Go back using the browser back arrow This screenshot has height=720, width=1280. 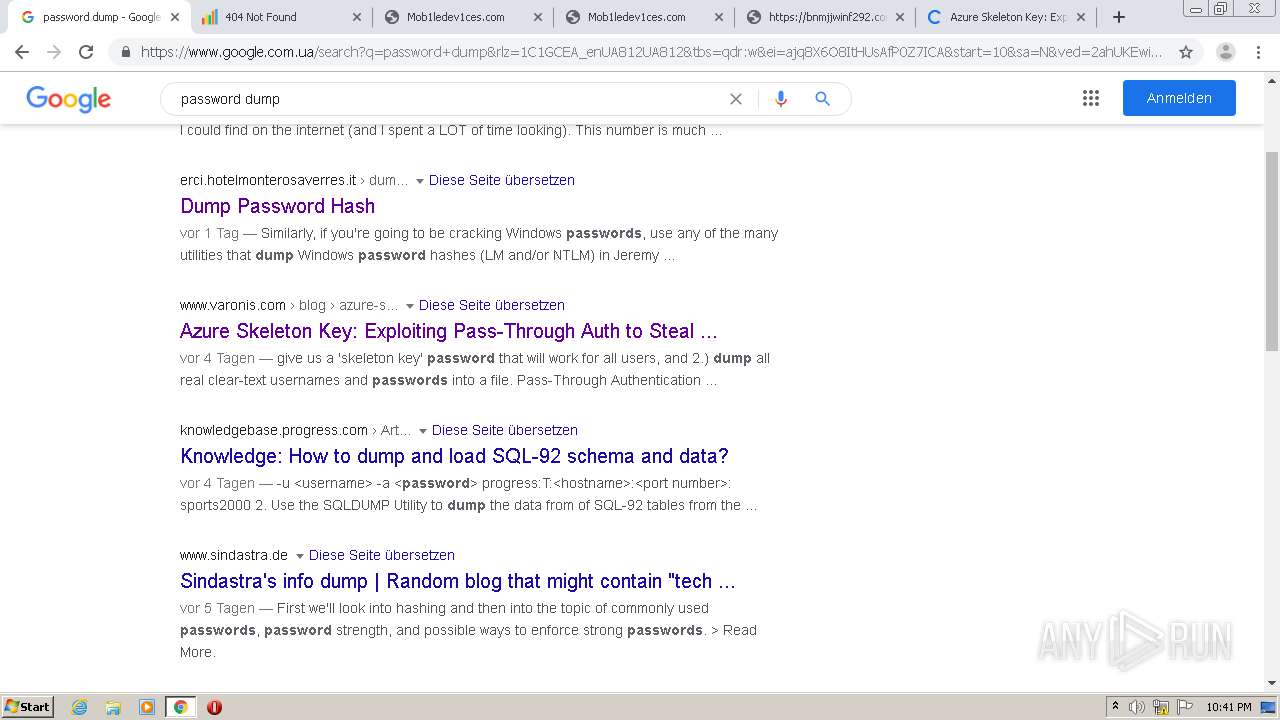click(x=22, y=52)
